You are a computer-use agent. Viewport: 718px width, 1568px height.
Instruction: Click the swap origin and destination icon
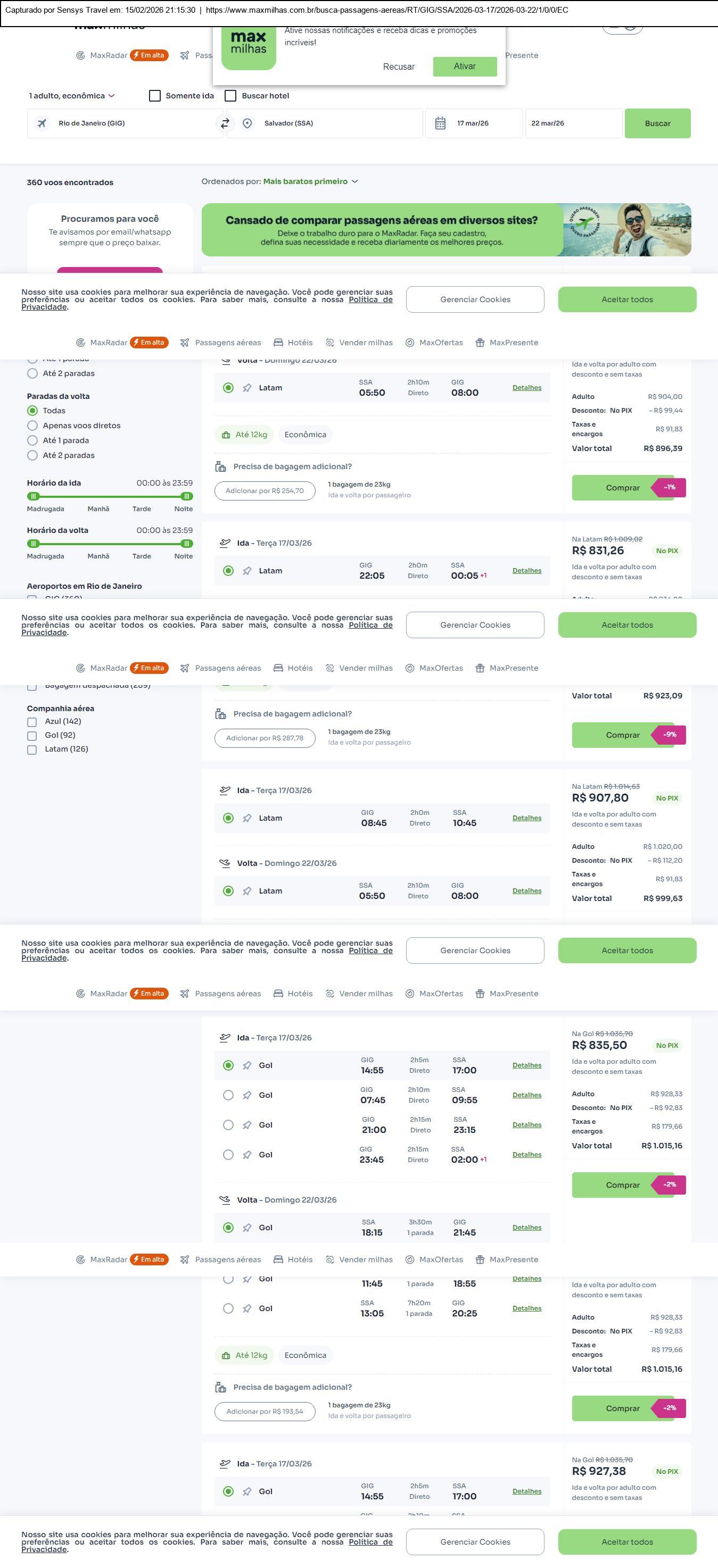point(225,123)
